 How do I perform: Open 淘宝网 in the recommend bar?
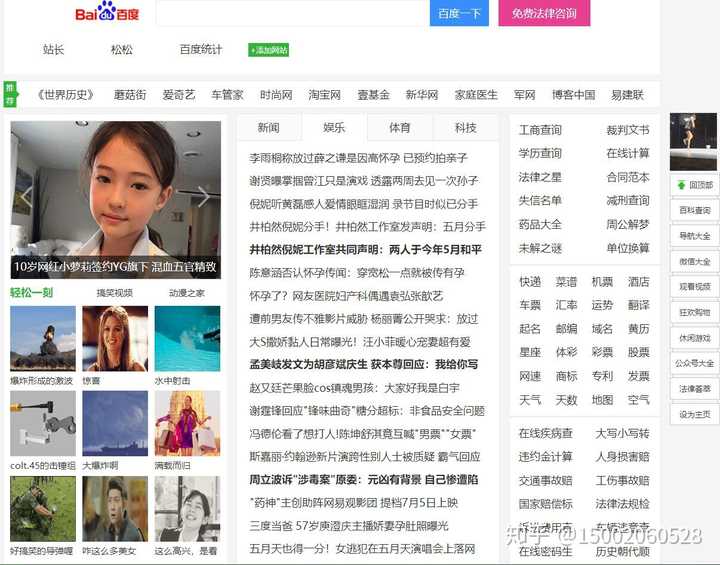pyautogui.click(x=325, y=95)
